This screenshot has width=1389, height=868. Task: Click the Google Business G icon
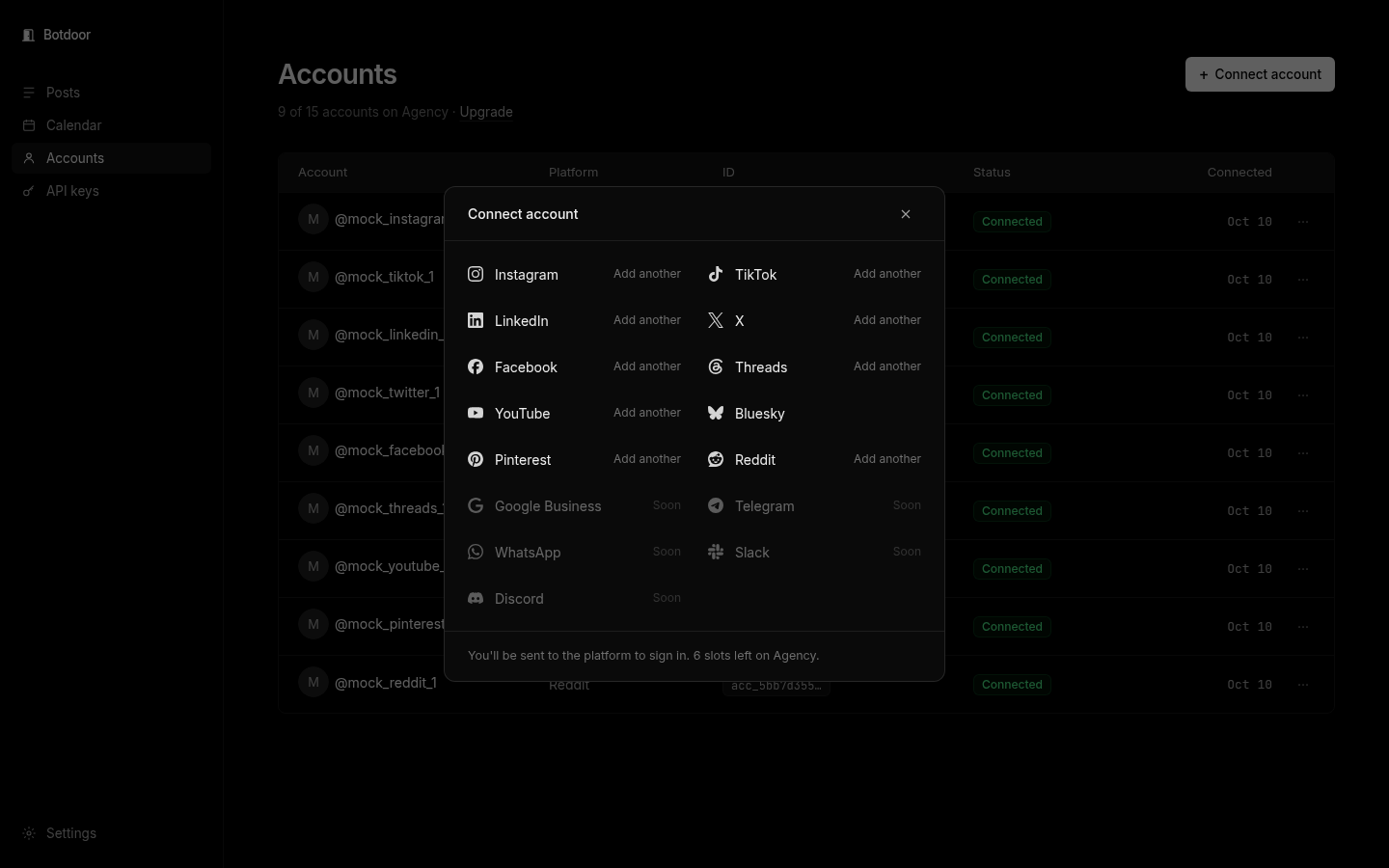[x=476, y=505]
